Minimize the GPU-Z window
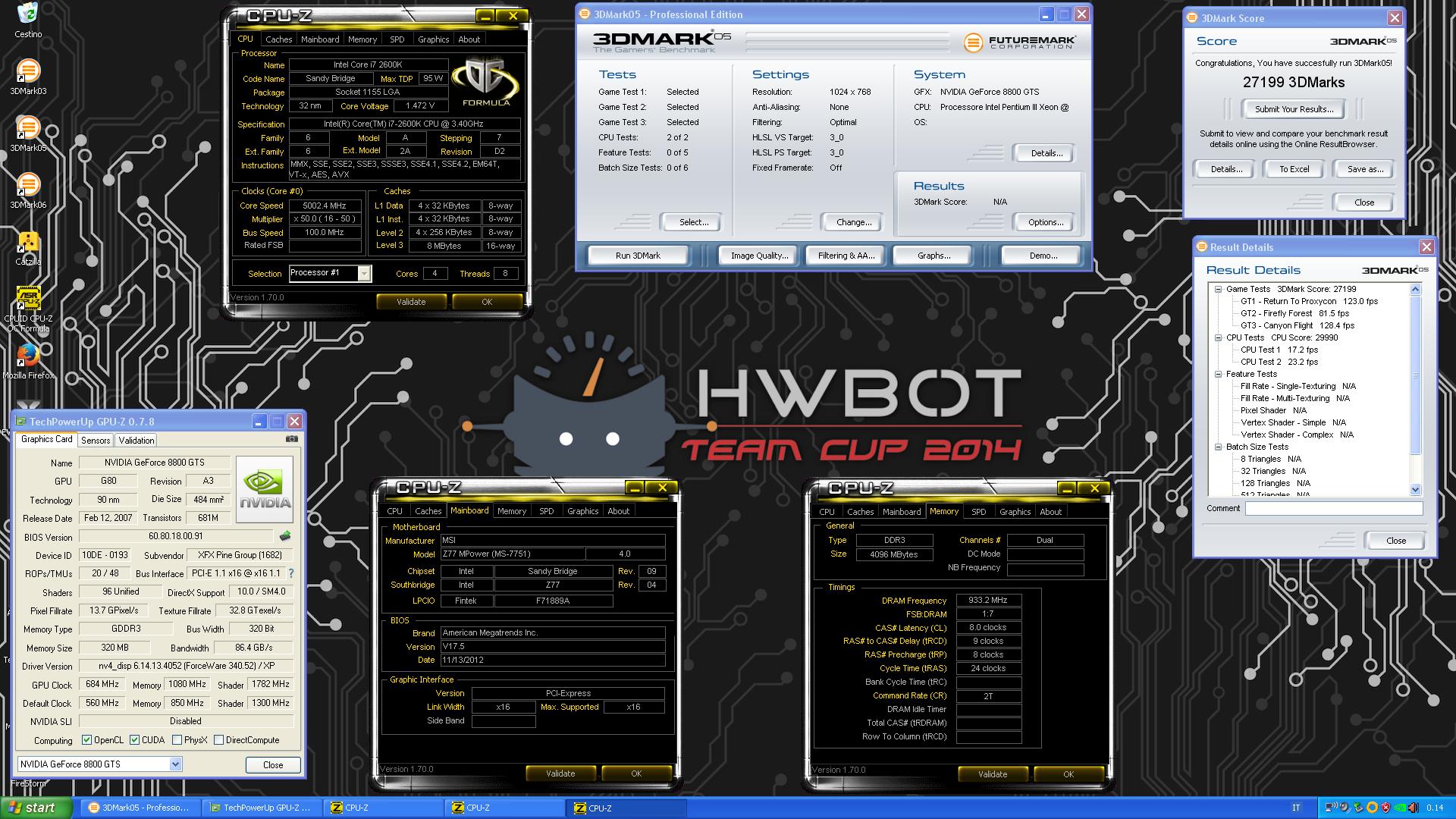This screenshot has width=1456, height=819. click(x=259, y=422)
